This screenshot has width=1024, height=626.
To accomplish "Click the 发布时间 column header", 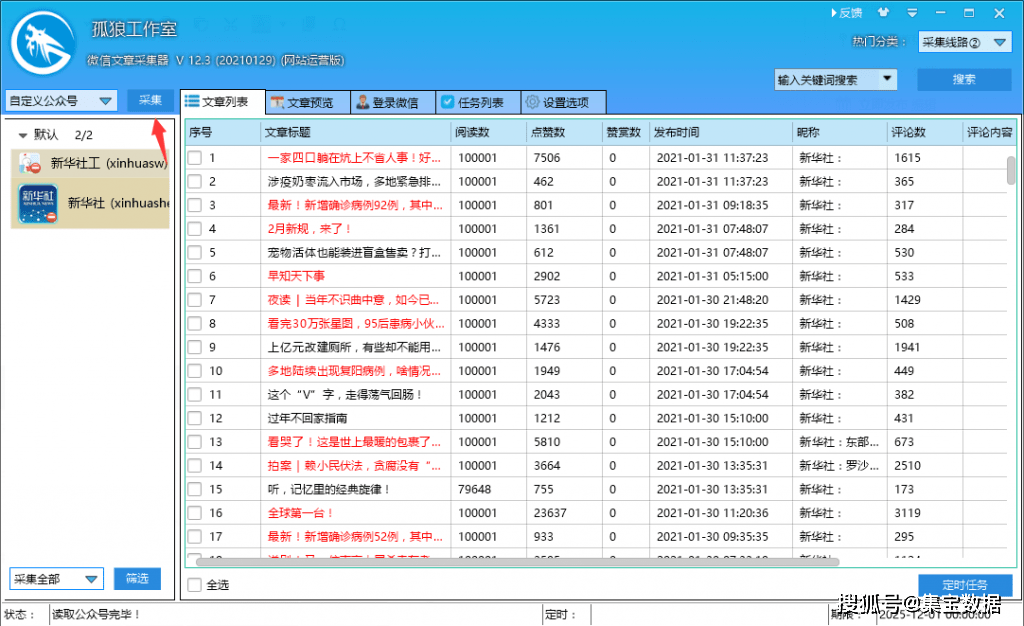I will pyautogui.click(x=721, y=133).
